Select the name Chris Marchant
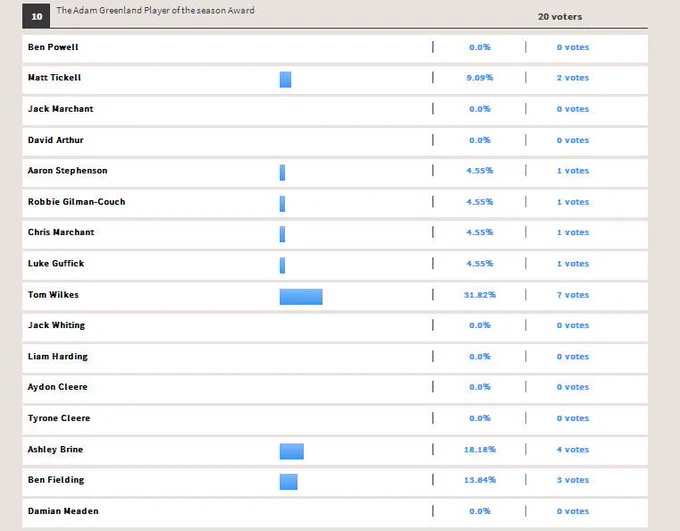Viewport: 680px width, 531px height. click(61, 232)
